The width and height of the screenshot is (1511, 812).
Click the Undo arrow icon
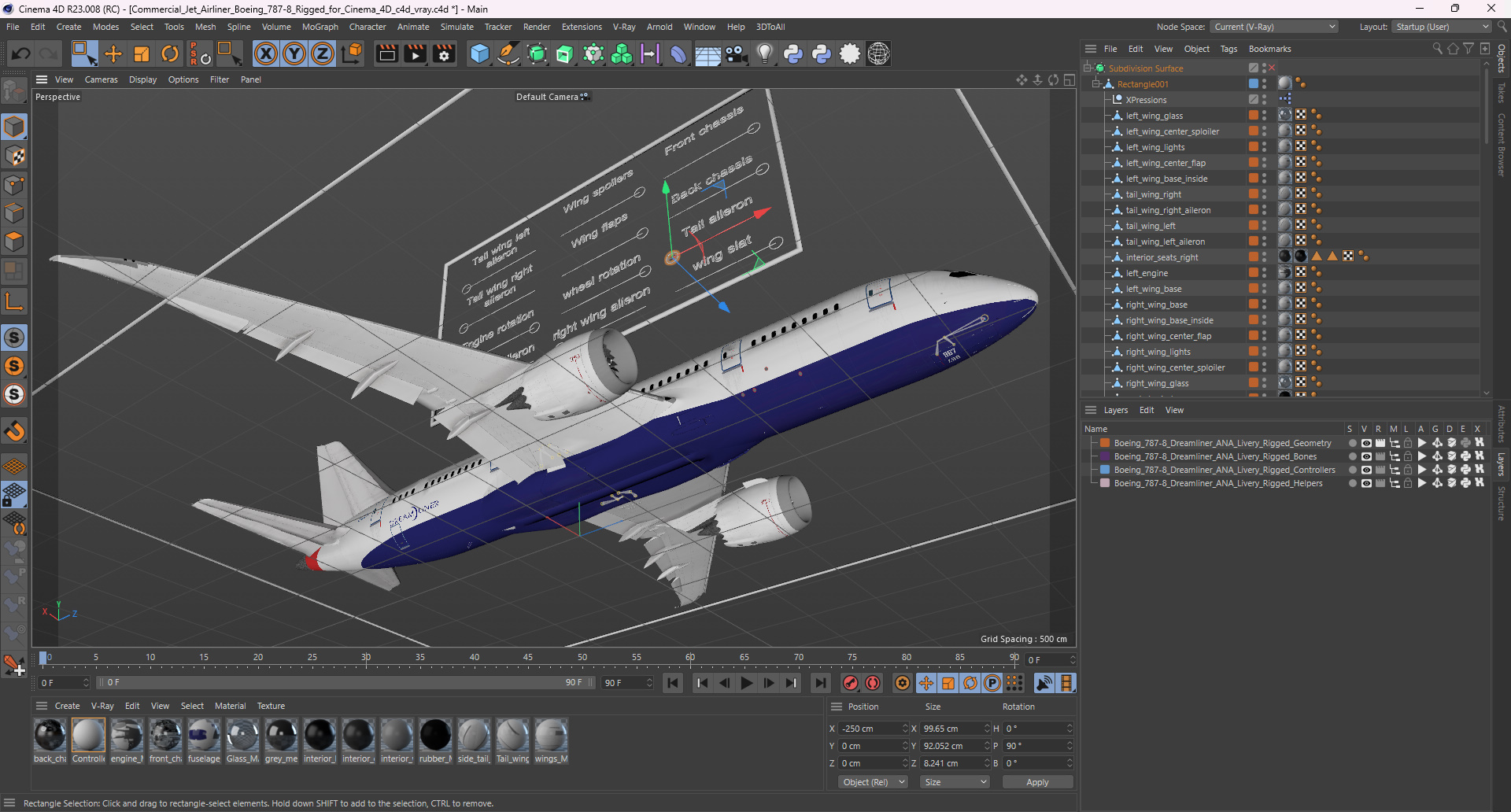[21, 54]
